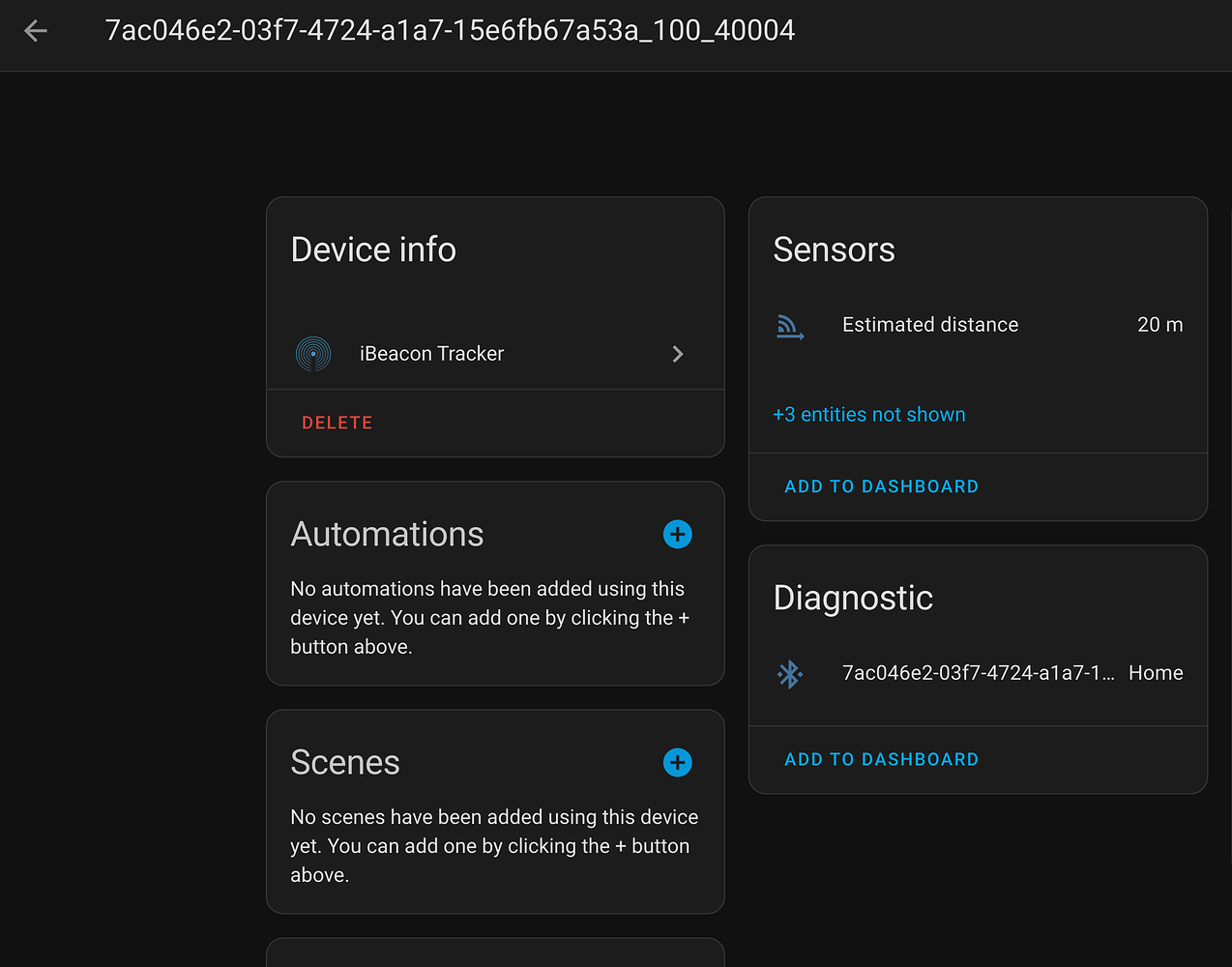Add Diagnostic card to dashboard
The image size is (1232, 967).
(881, 759)
